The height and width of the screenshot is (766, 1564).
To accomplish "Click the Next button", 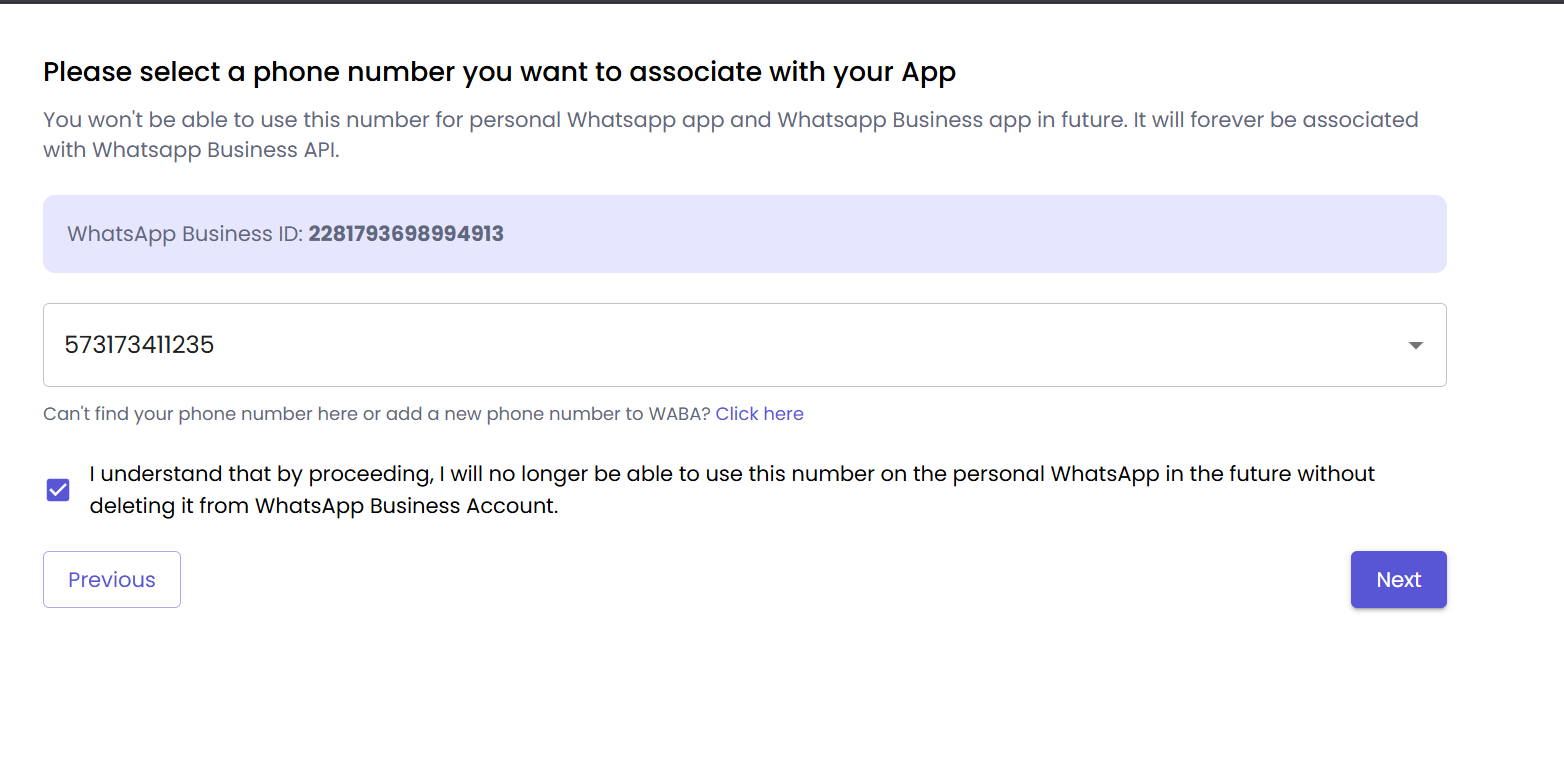I will point(1398,580).
